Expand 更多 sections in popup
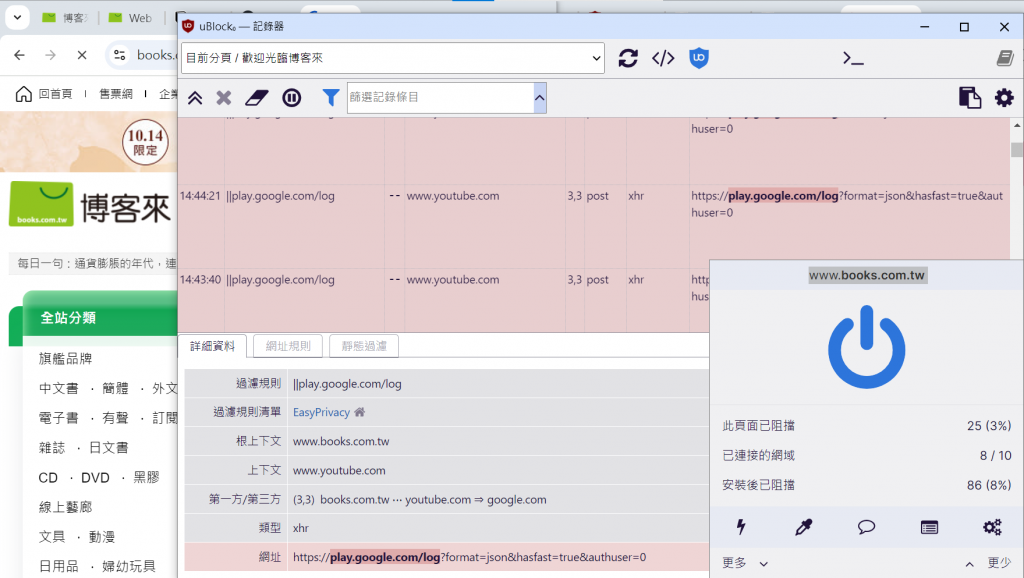This screenshot has height=578, width=1024. point(745,563)
